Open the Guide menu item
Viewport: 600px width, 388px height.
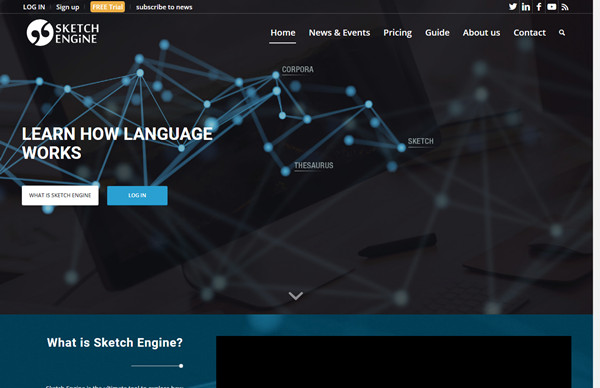(437, 33)
